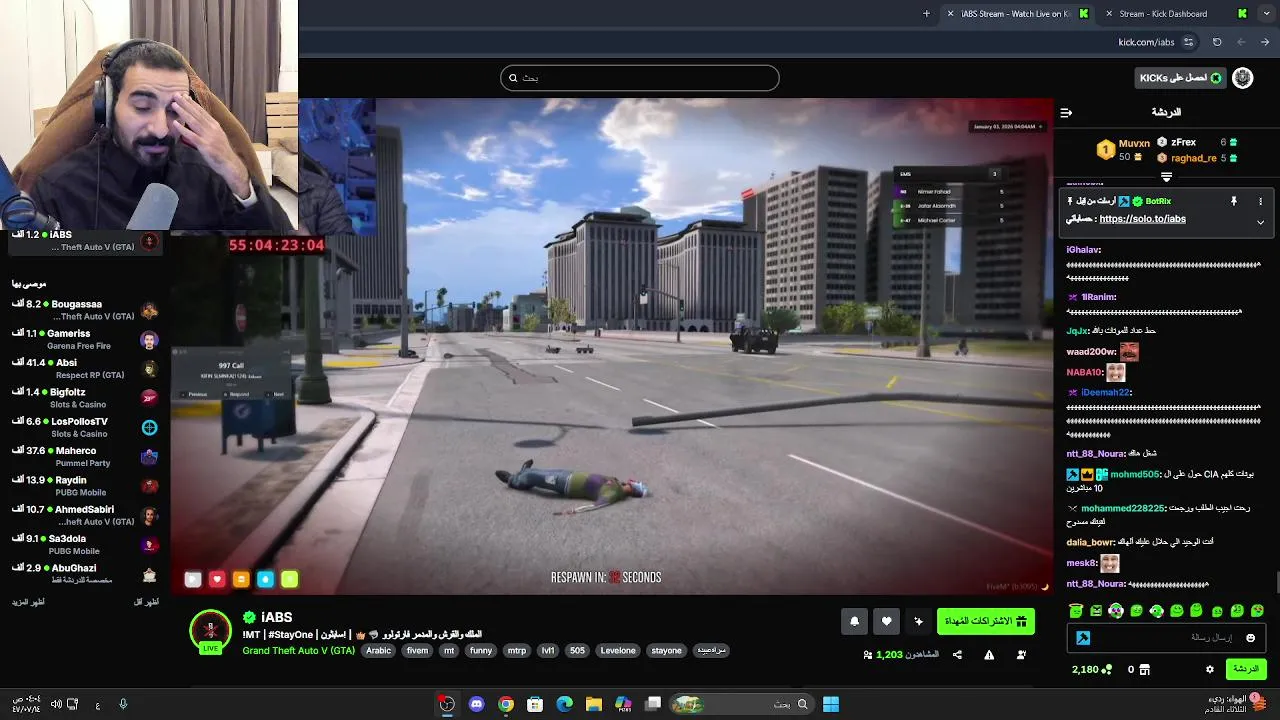Click the blue hammer icon in chat input
Viewport: 1280px width, 720px height.
(1083, 637)
